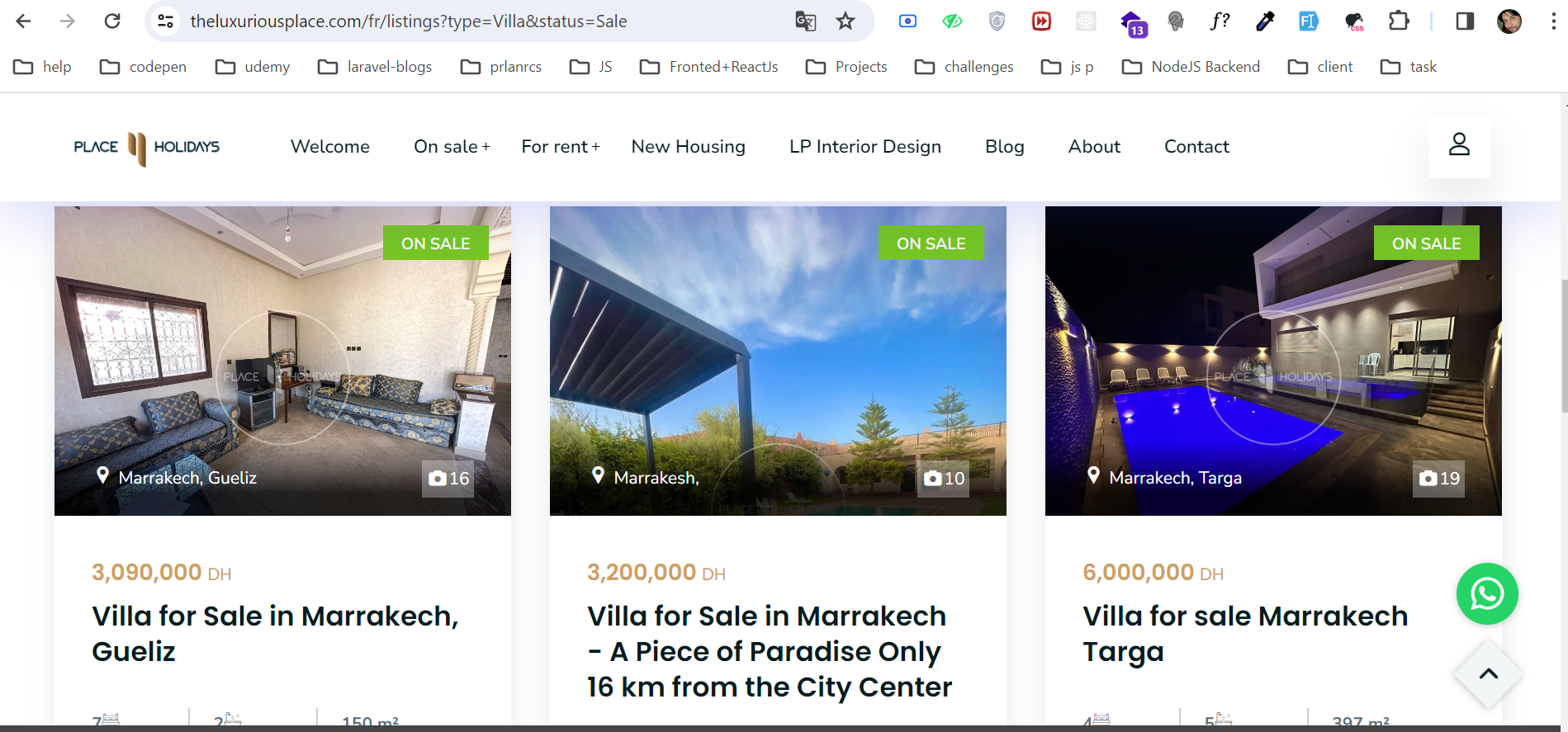The image size is (1568, 732).
Task: Open the udemy bookmarks folder
Action: [253, 67]
